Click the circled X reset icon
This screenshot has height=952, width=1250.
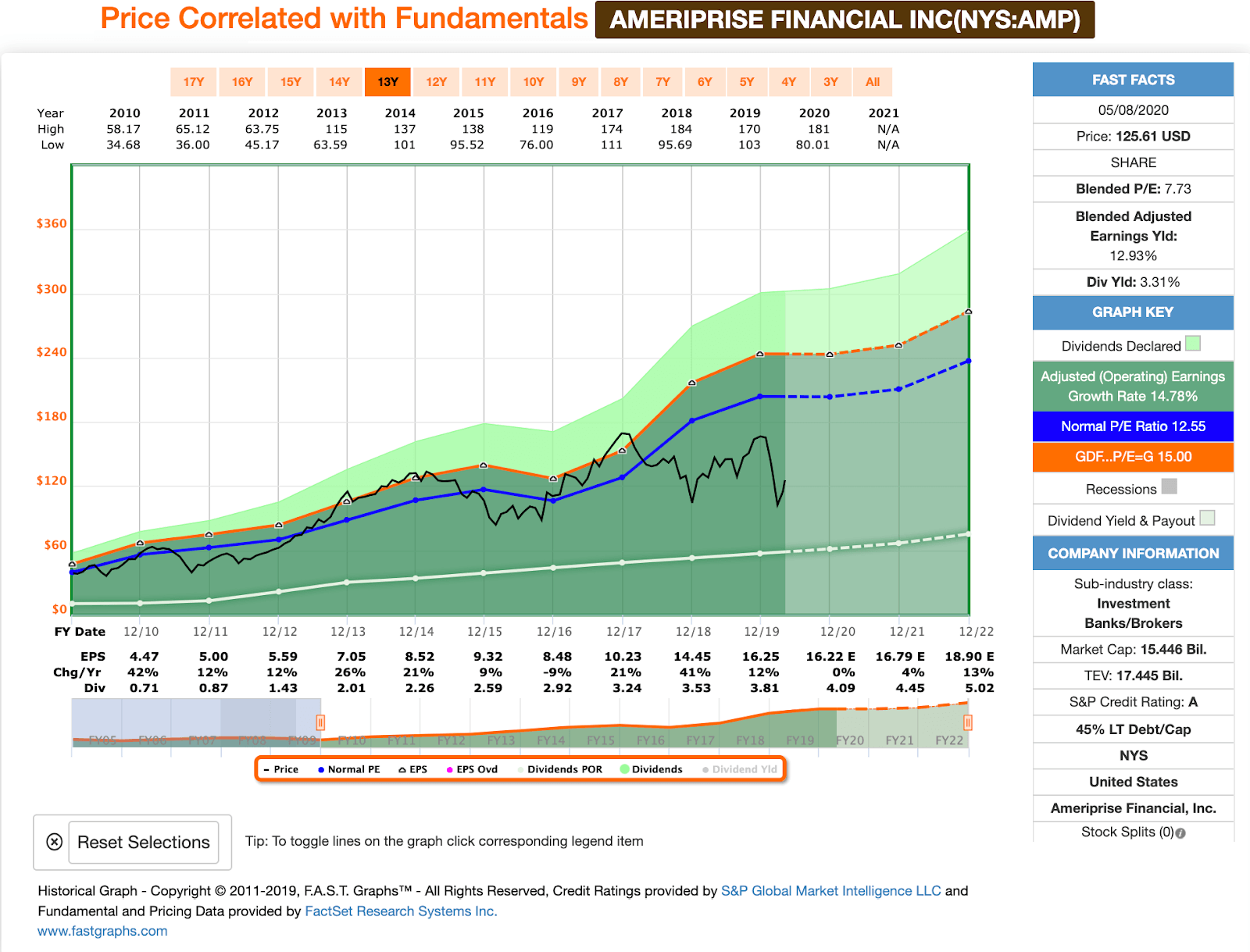(54, 842)
